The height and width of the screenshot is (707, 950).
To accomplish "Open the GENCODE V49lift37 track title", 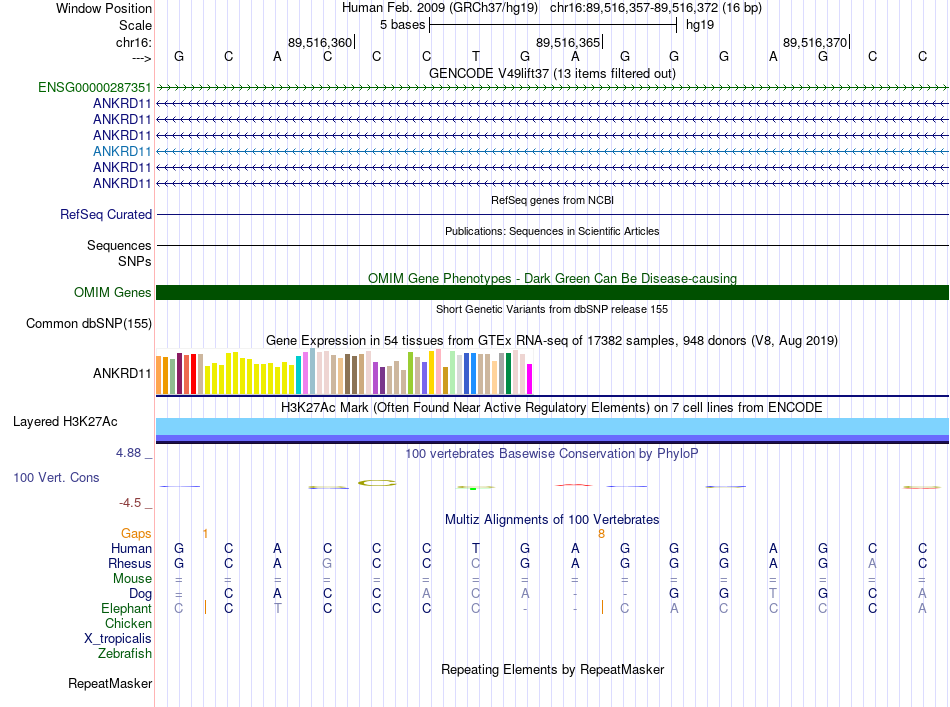I will 552,73.
